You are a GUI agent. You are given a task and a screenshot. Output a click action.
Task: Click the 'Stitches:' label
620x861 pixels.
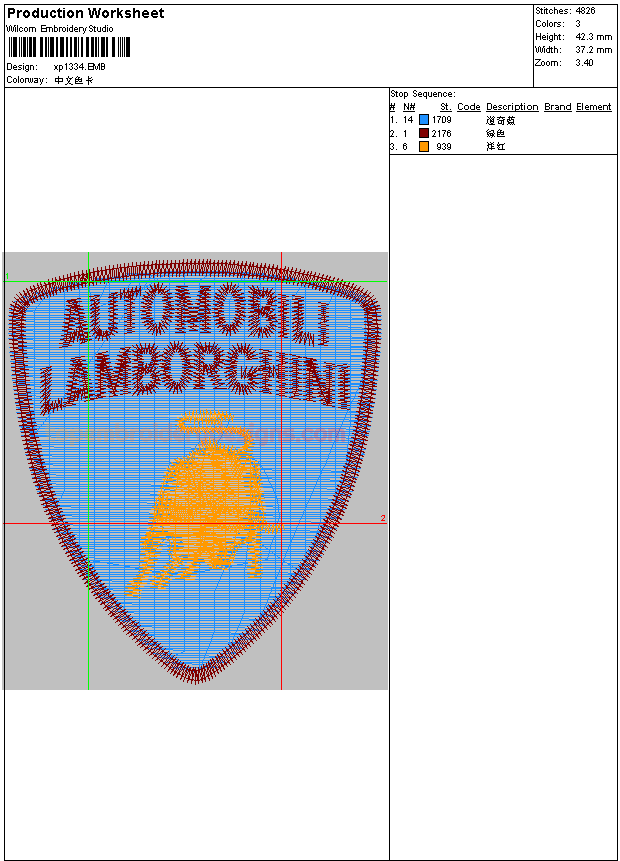click(x=553, y=10)
